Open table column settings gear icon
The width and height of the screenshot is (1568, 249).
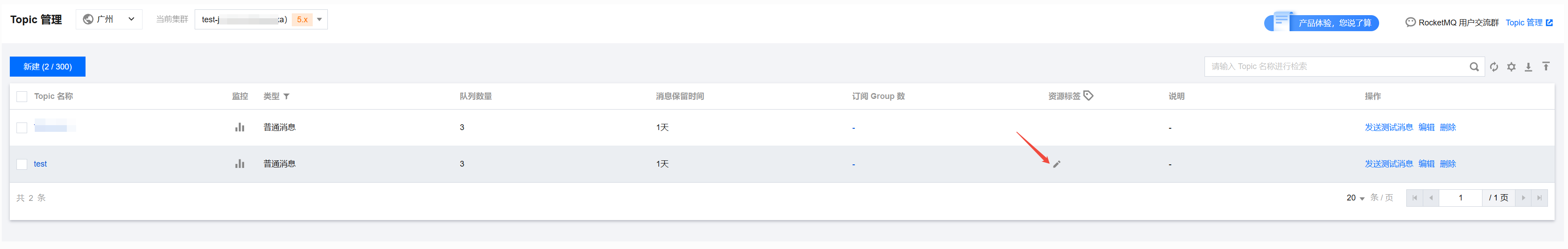[1511, 67]
